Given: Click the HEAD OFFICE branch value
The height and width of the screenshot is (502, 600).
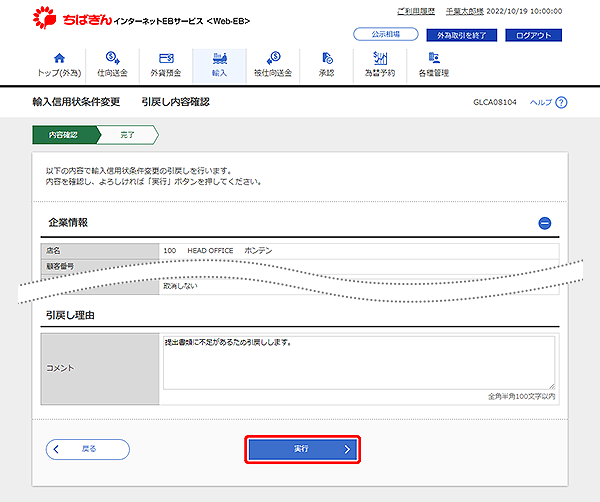Looking at the screenshot, I should [x=210, y=251].
